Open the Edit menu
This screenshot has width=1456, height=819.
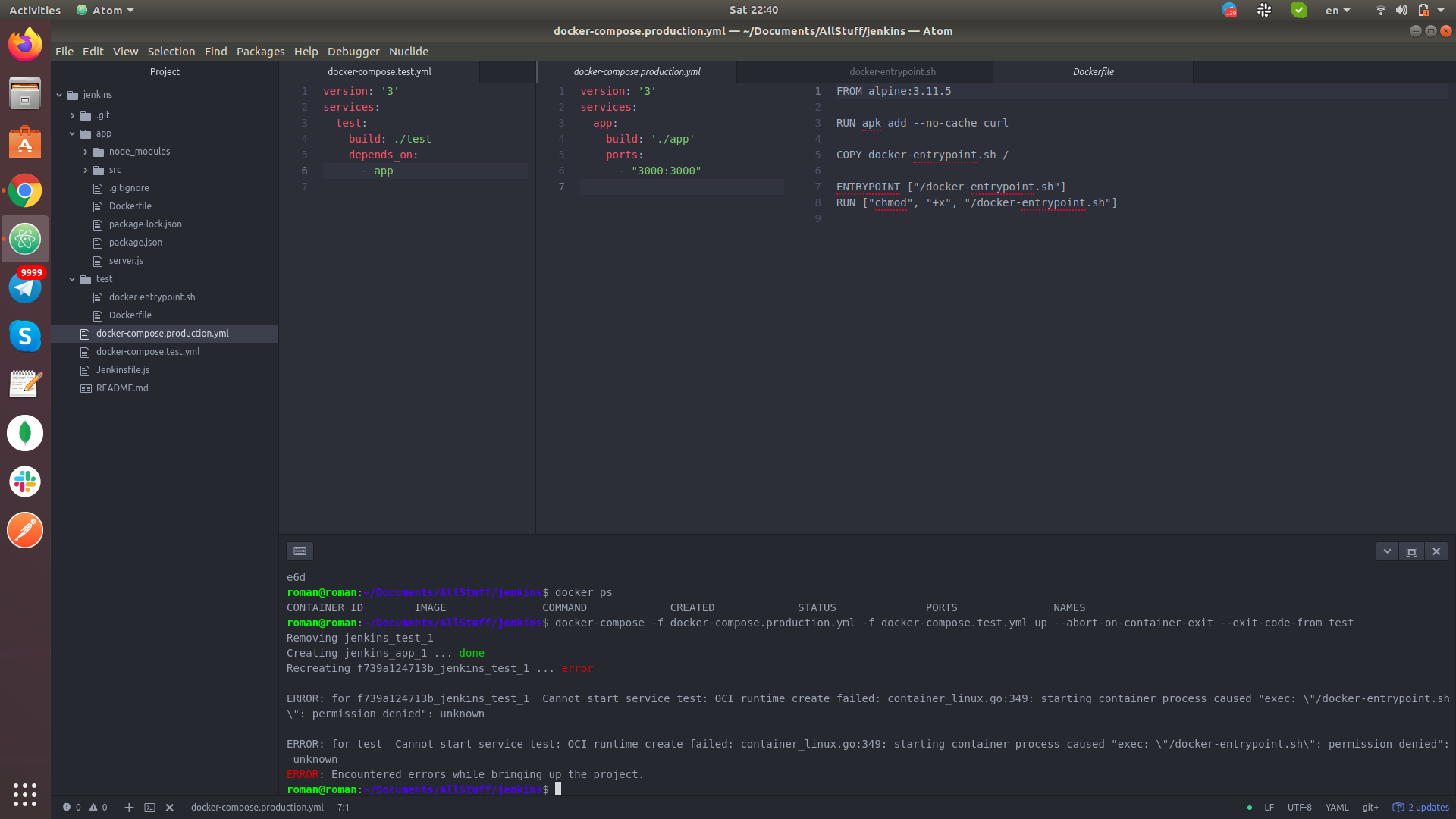click(x=93, y=52)
